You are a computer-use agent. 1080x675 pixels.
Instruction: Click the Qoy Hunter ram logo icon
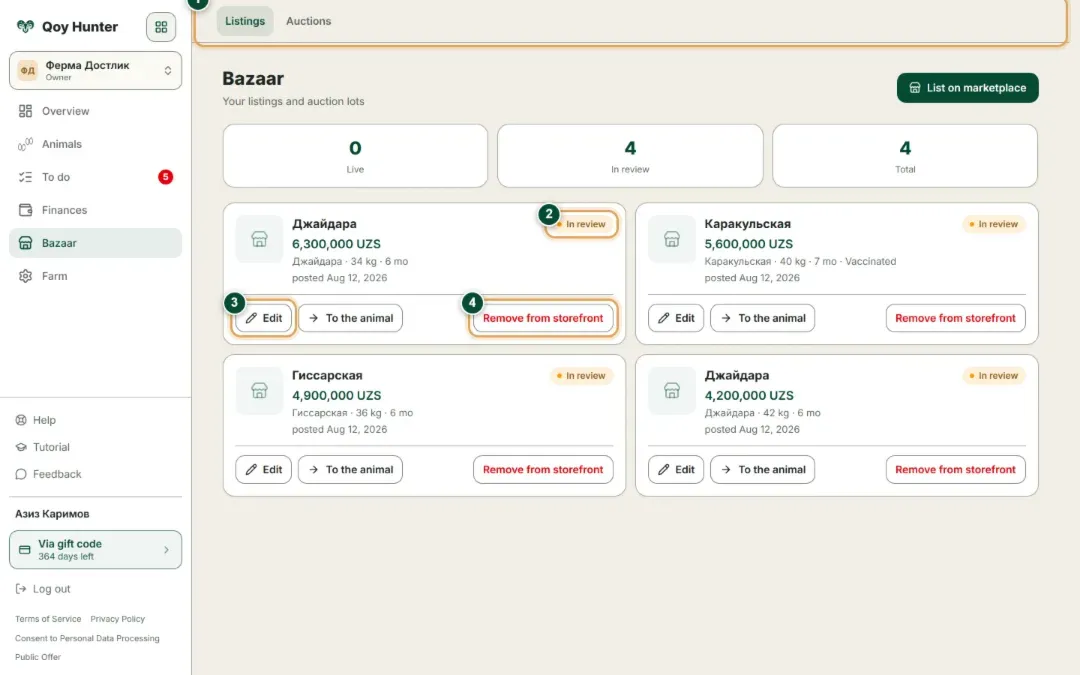click(x=25, y=27)
